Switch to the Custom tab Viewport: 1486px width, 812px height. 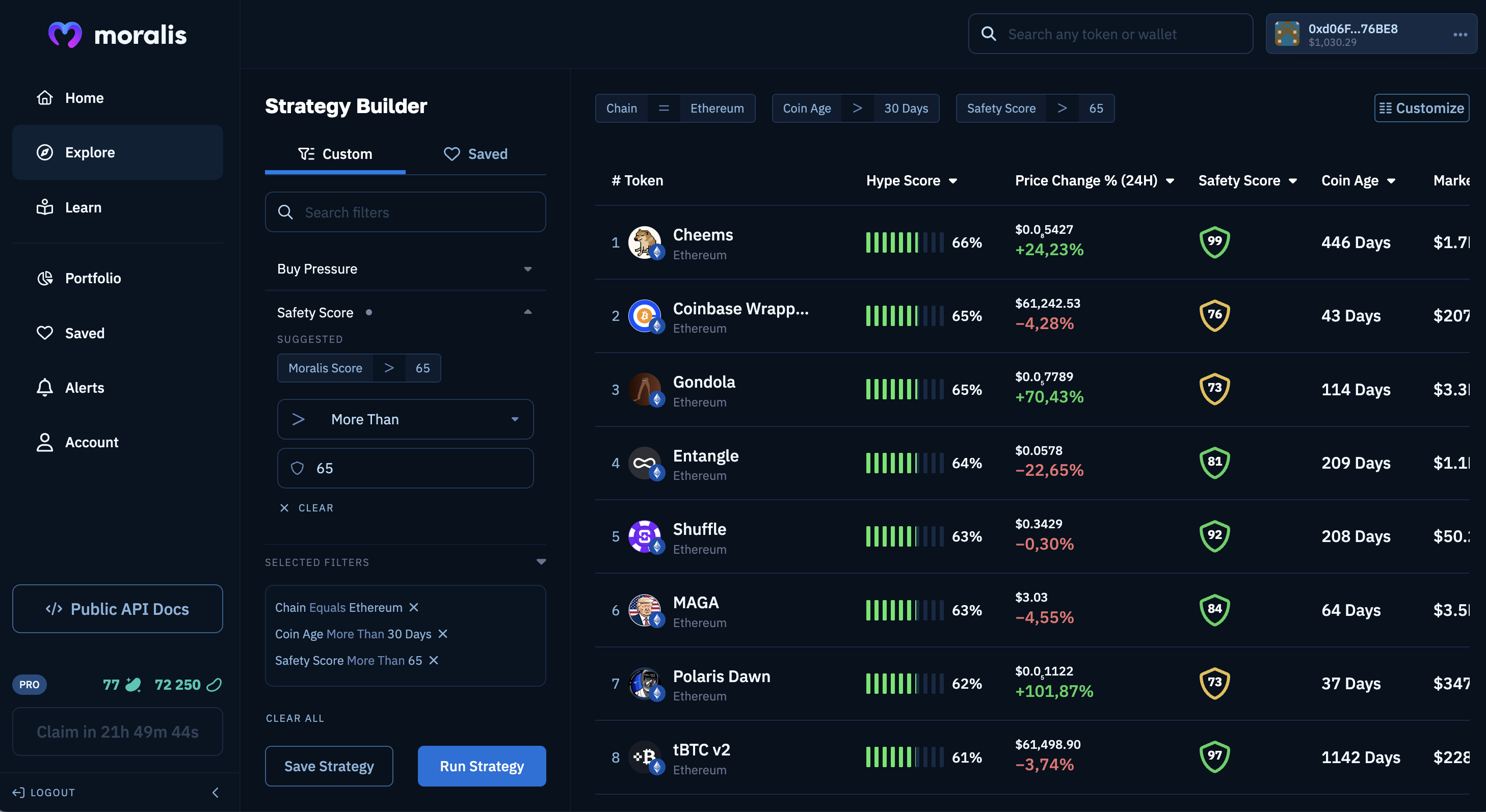335,154
